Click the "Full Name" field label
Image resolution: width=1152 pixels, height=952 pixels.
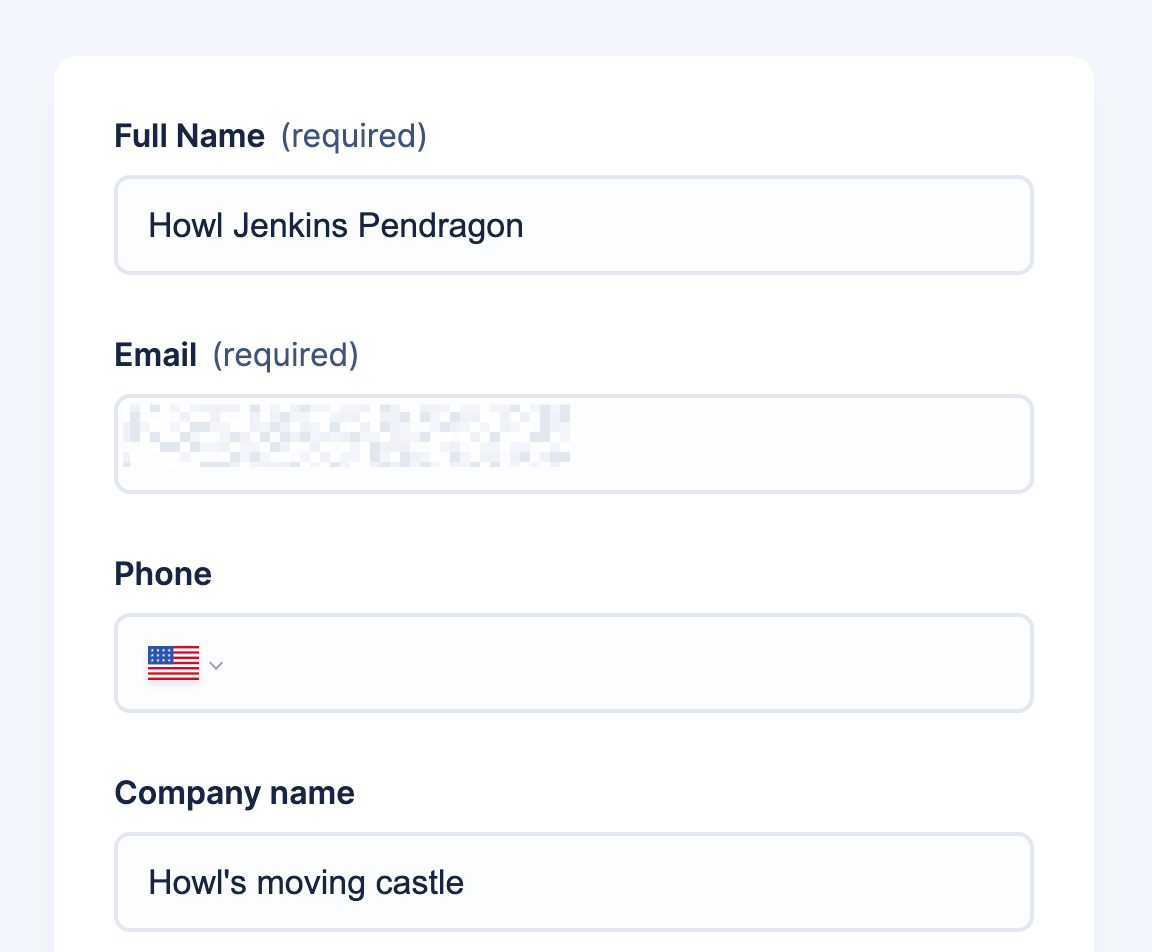click(x=190, y=135)
